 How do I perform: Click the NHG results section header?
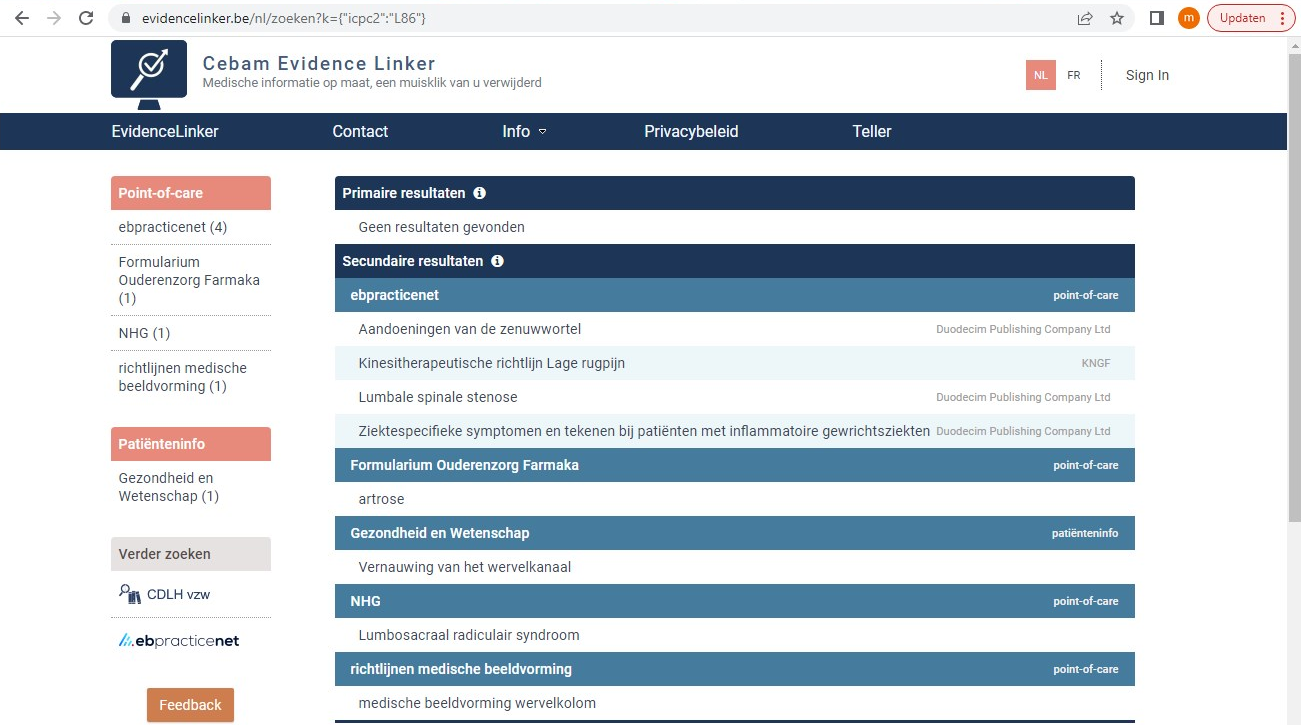pyautogui.click(x=735, y=601)
